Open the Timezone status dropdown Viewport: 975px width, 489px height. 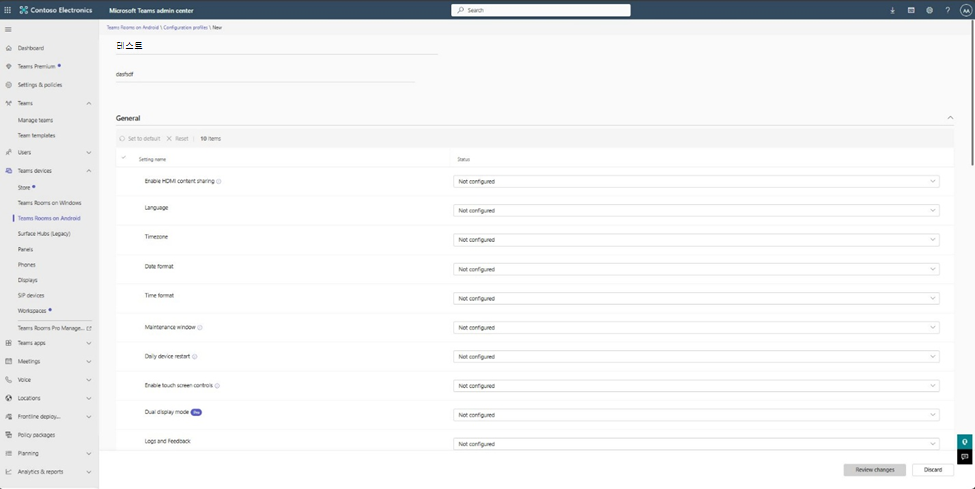[696, 240]
